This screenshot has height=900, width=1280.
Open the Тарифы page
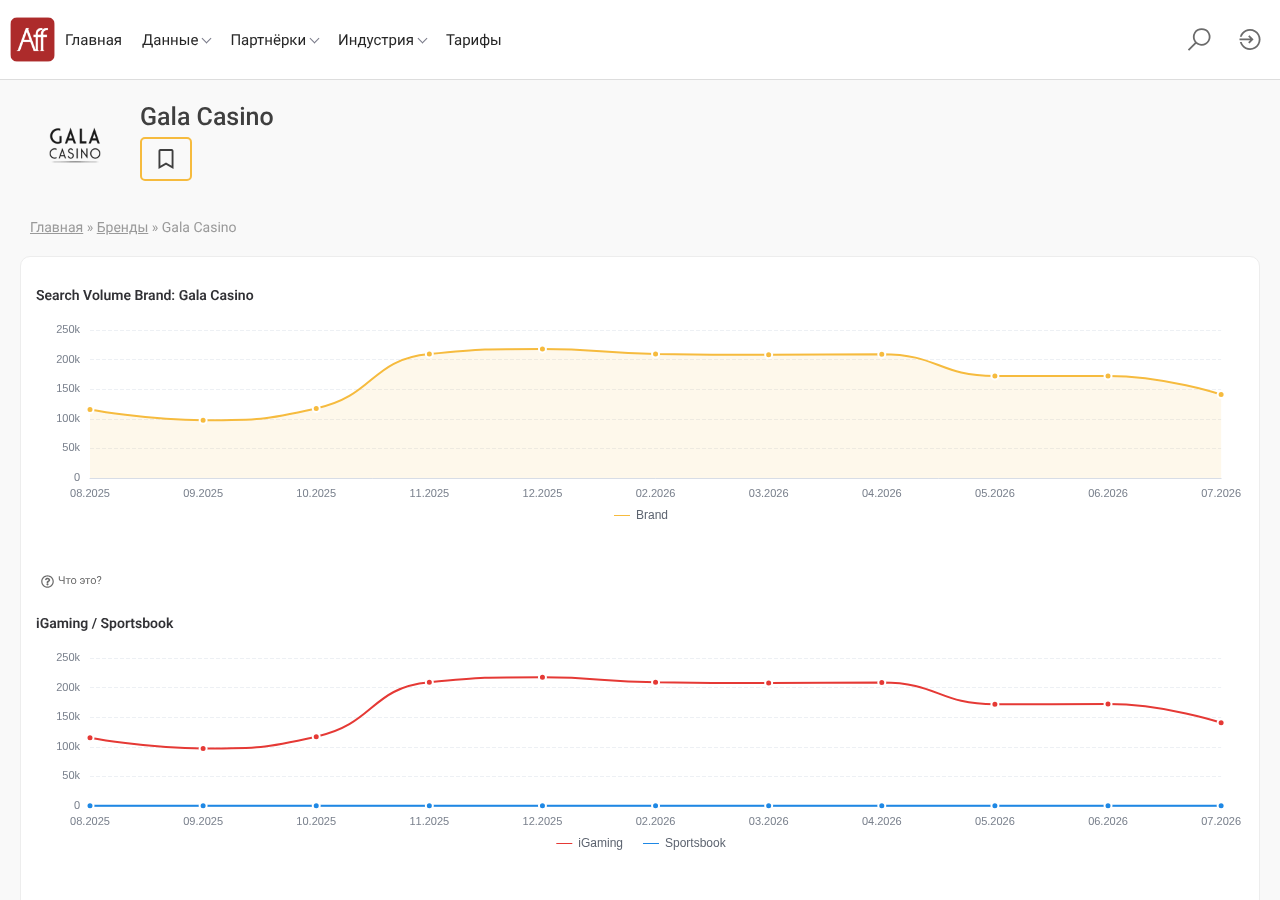click(474, 40)
